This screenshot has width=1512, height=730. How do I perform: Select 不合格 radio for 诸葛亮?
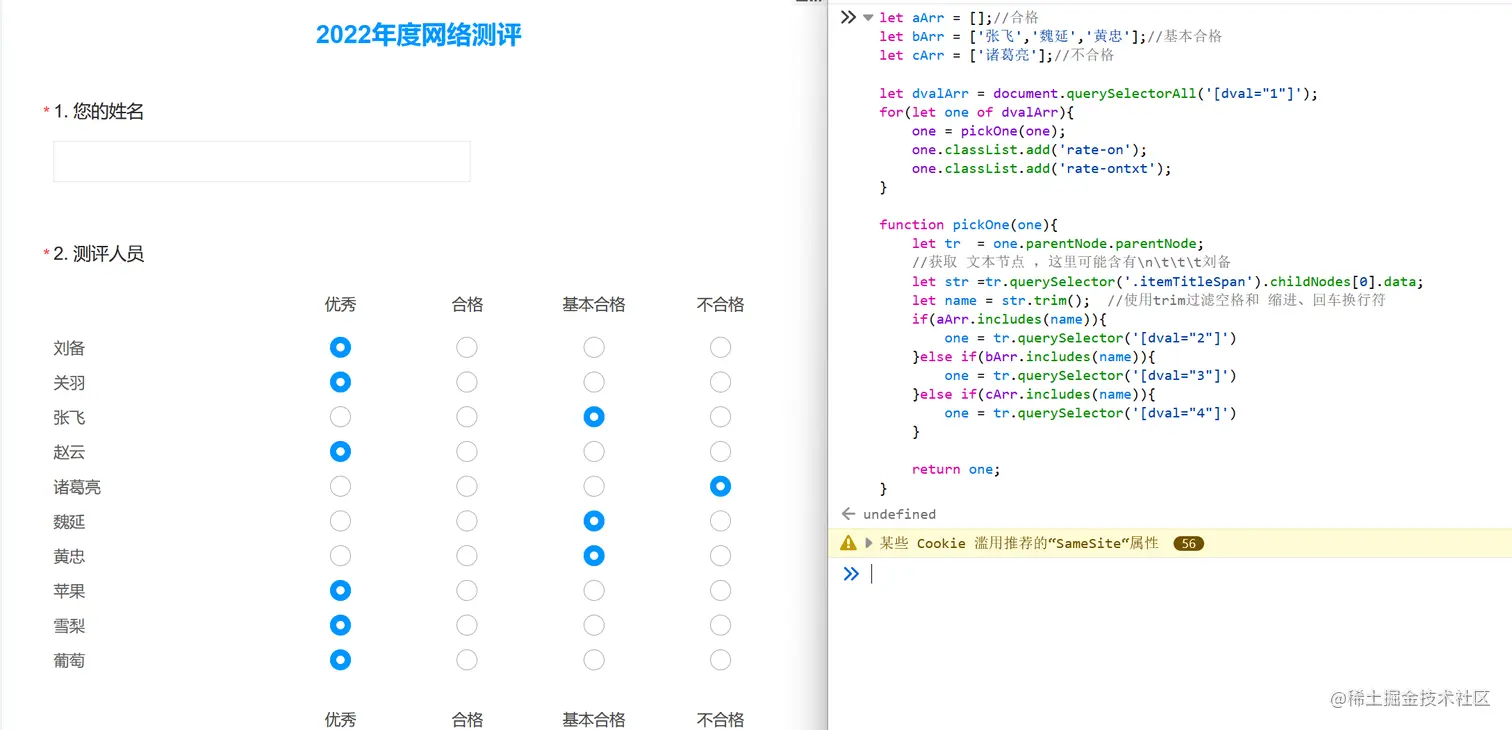point(720,487)
